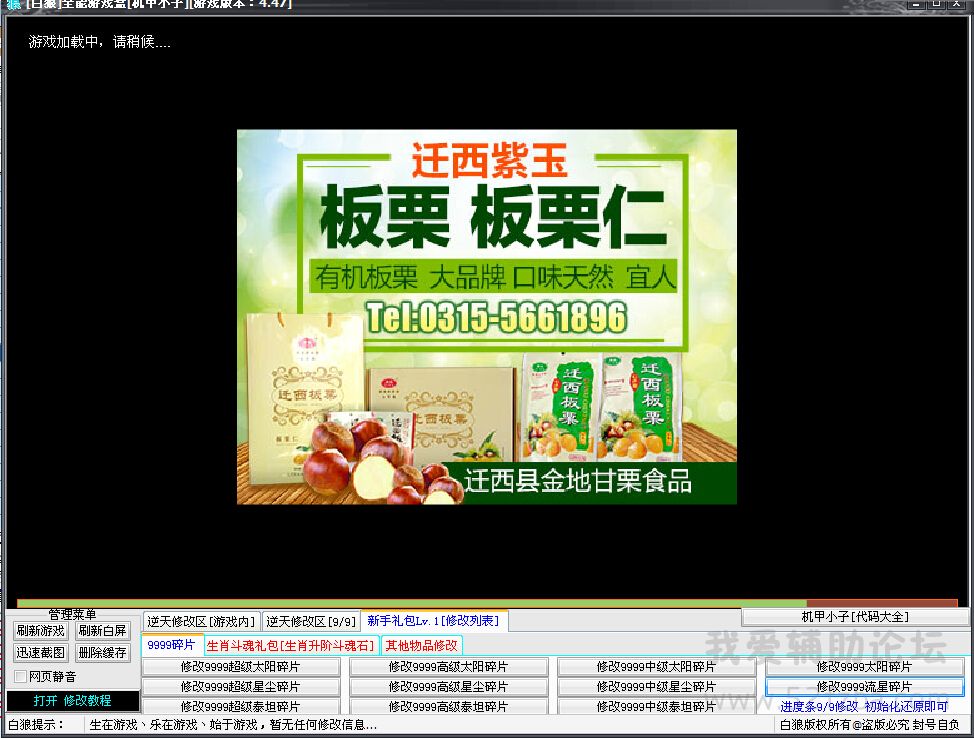Select the 新手礼包Lv.1[修改列表] tab

tap(433, 621)
